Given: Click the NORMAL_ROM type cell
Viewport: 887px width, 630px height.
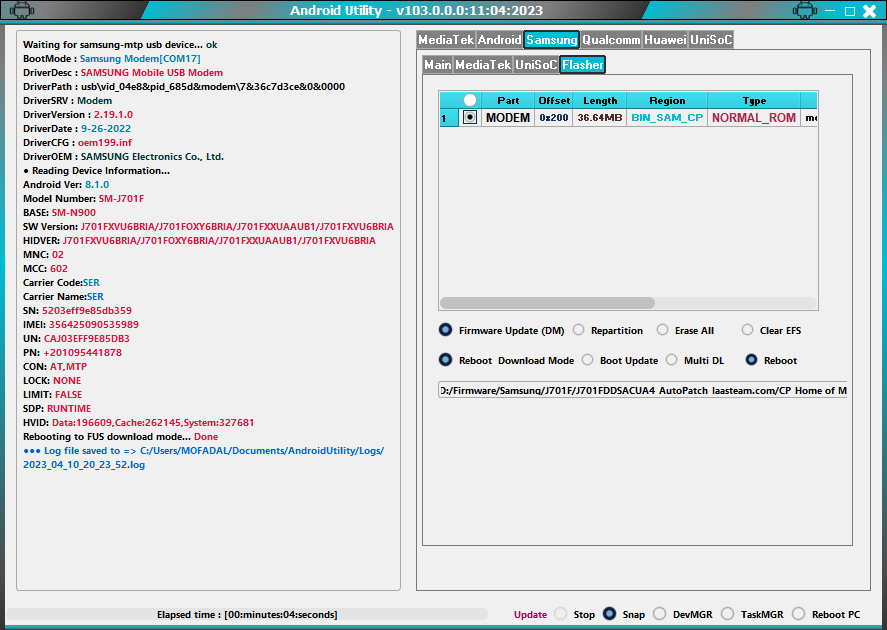Looking at the screenshot, I should (x=754, y=118).
